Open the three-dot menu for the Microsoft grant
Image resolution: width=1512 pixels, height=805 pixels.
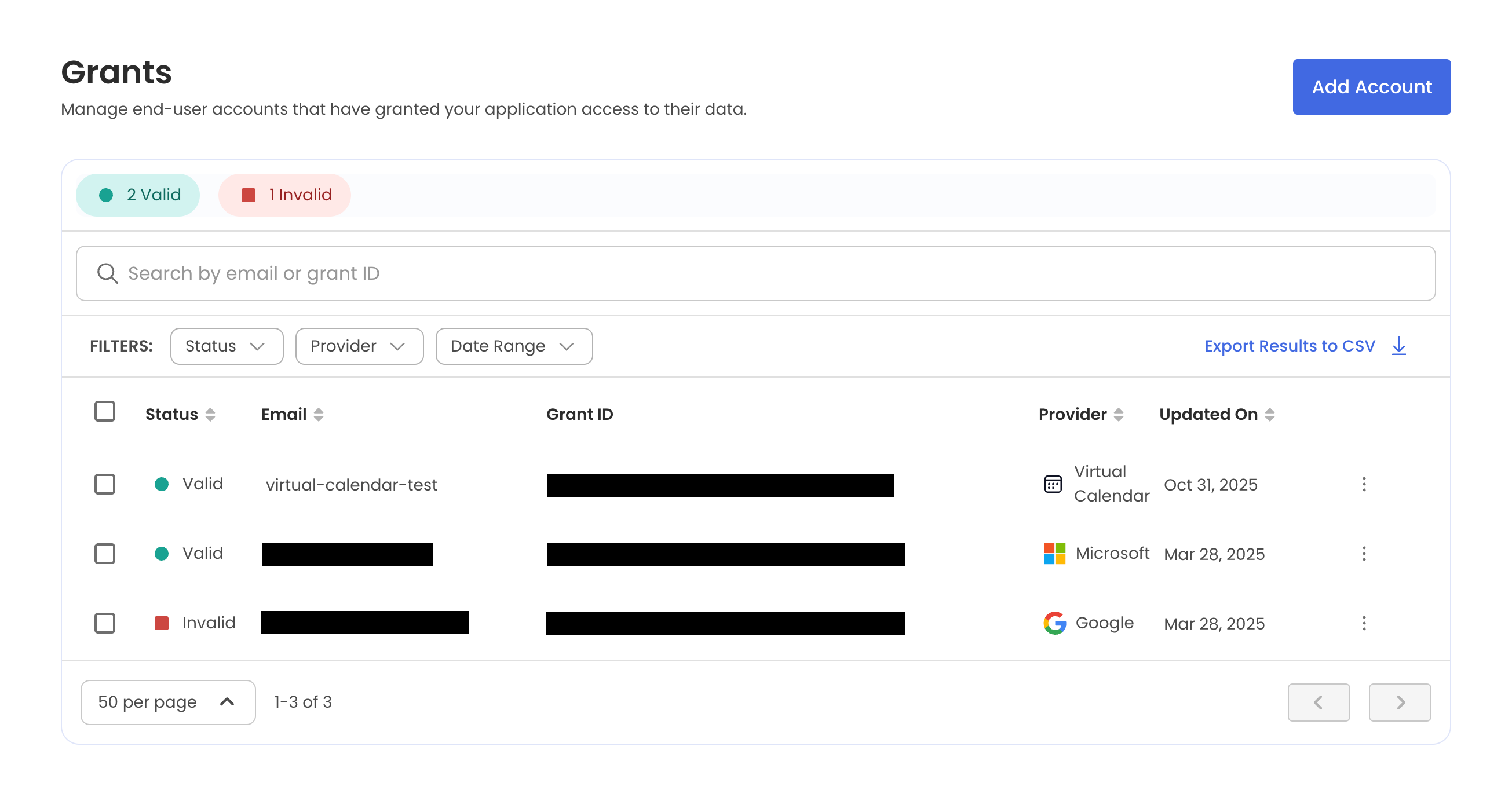pos(1364,553)
